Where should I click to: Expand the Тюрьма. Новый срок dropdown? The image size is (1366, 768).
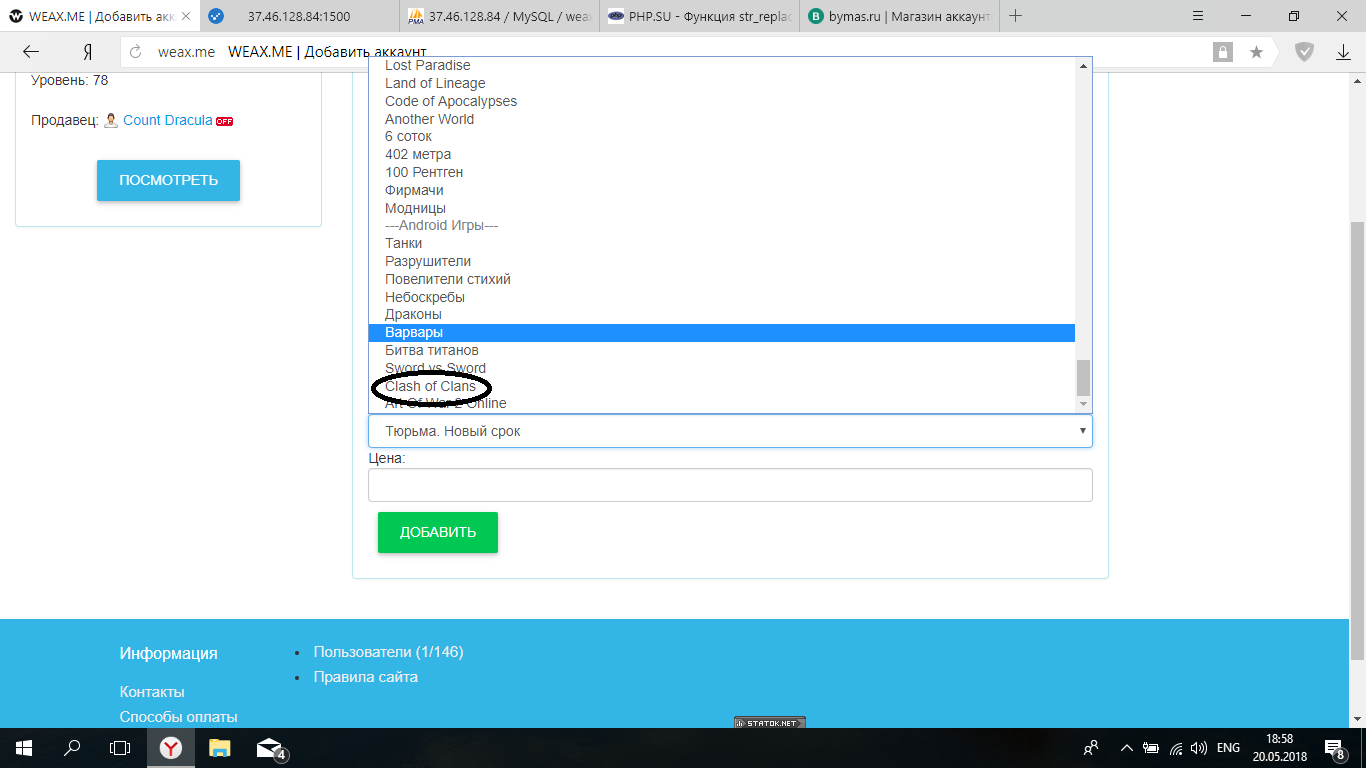(x=730, y=431)
